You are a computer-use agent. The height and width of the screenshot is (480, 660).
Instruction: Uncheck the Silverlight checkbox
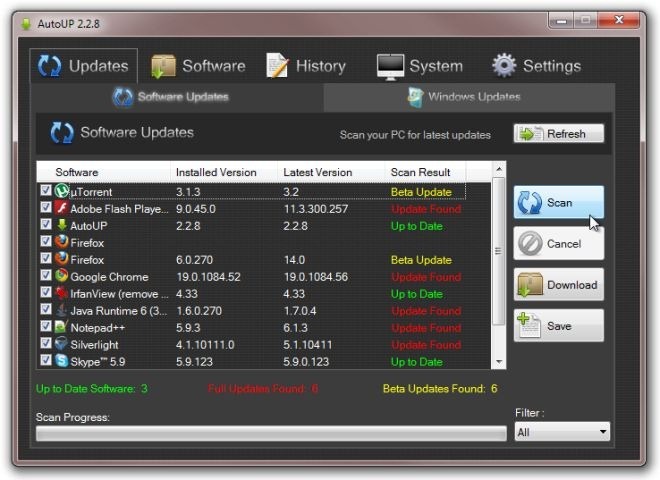click(x=46, y=343)
